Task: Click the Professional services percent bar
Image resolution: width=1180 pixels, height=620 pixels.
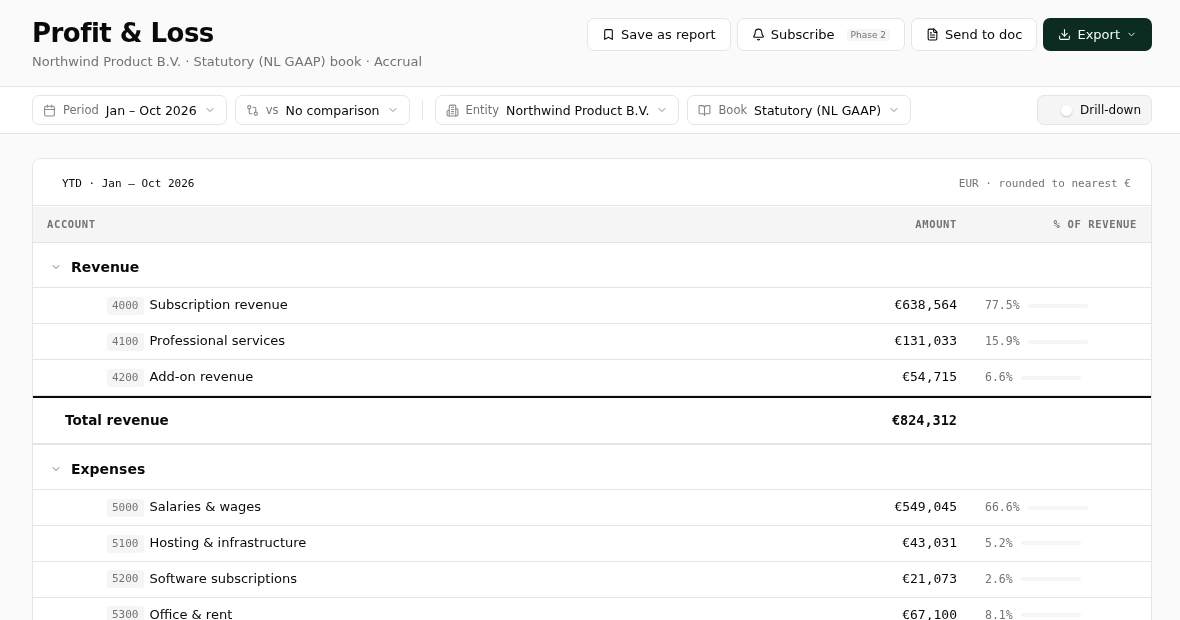Action: pyautogui.click(x=1057, y=342)
